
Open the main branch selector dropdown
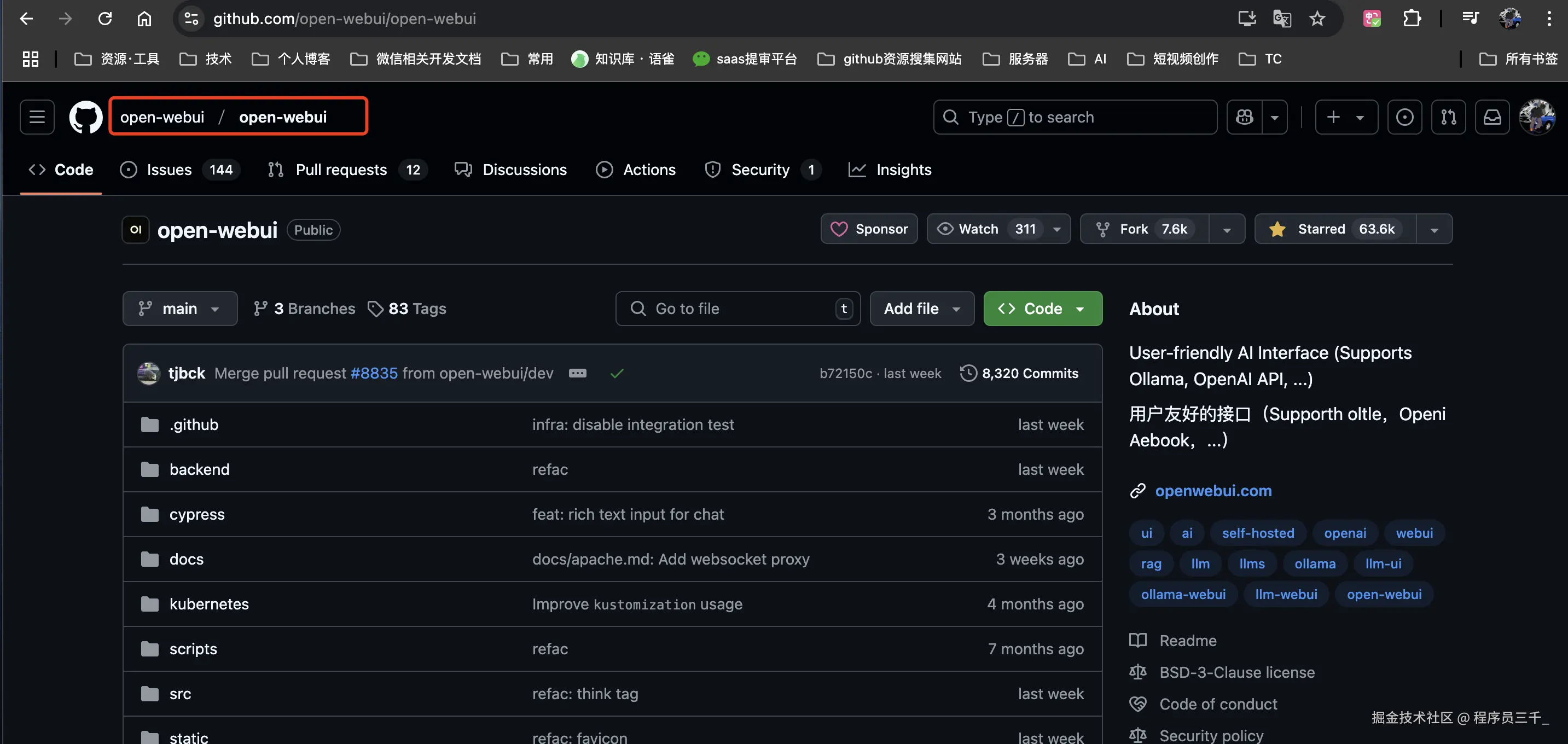tap(179, 309)
